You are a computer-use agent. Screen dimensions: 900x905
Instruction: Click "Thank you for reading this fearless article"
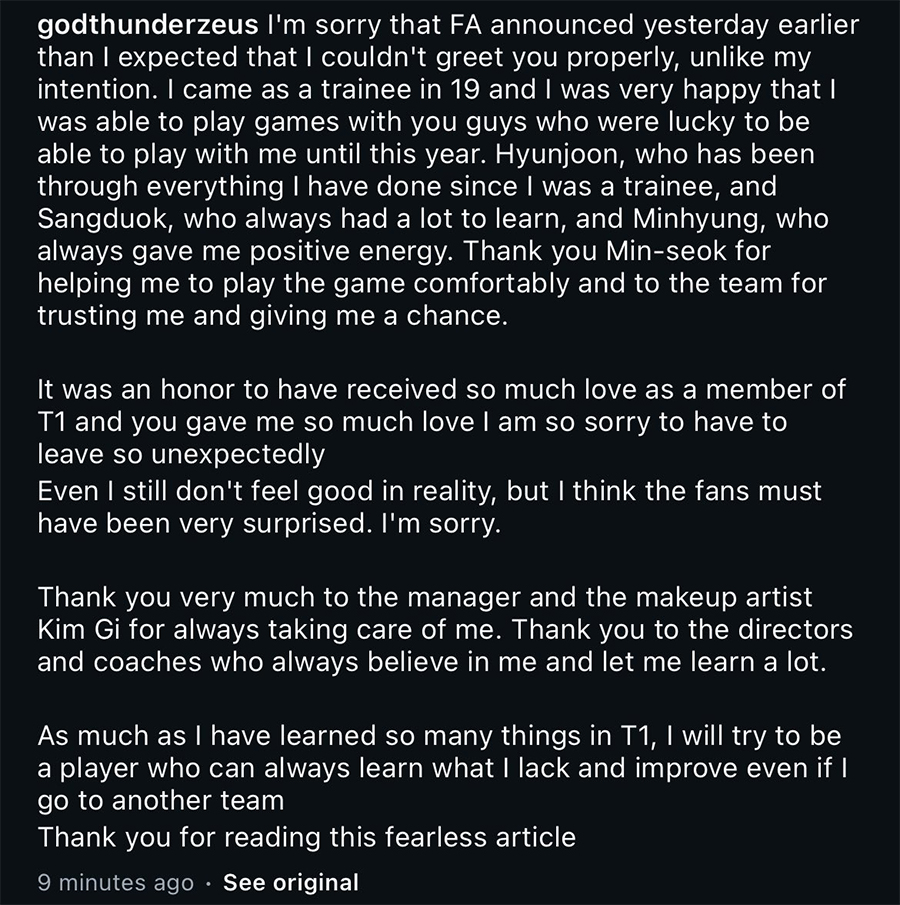[x=306, y=837]
